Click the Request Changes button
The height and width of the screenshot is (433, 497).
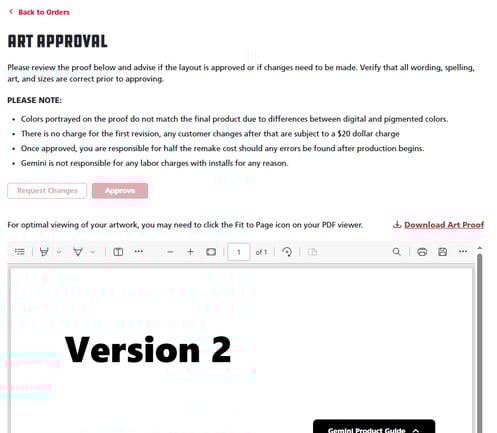47,191
